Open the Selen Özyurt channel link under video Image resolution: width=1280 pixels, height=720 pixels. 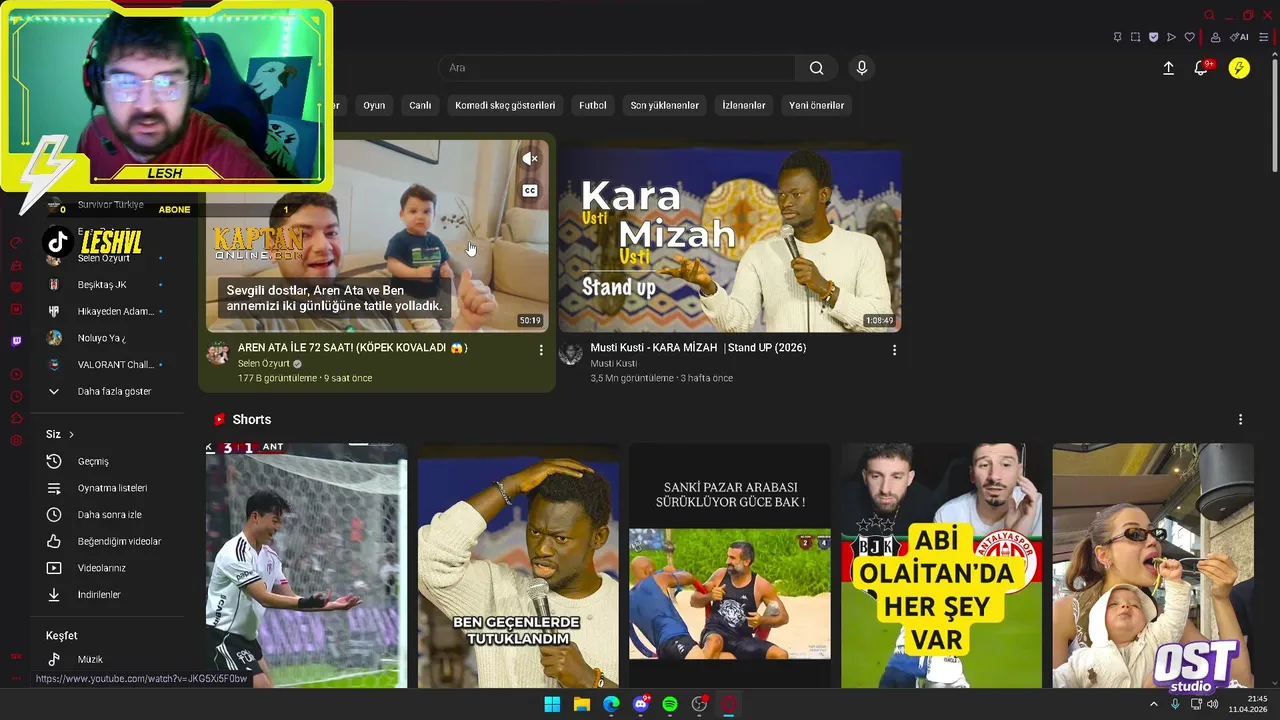[x=264, y=364]
